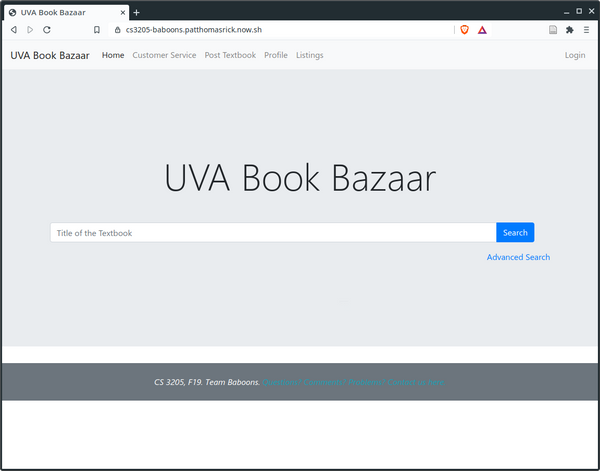Bookmark this page using the bookmark icon
The image size is (600, 471).
coord(97,30)
